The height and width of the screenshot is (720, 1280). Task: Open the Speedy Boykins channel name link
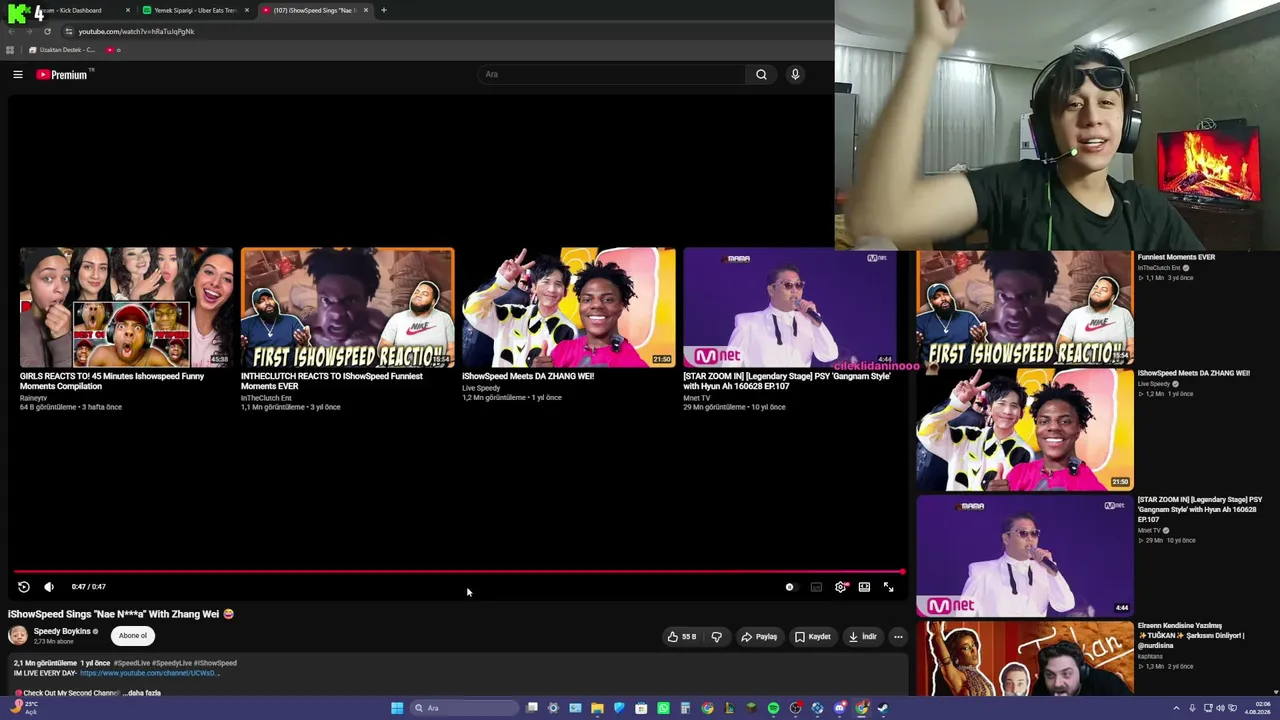pos(62,631)
